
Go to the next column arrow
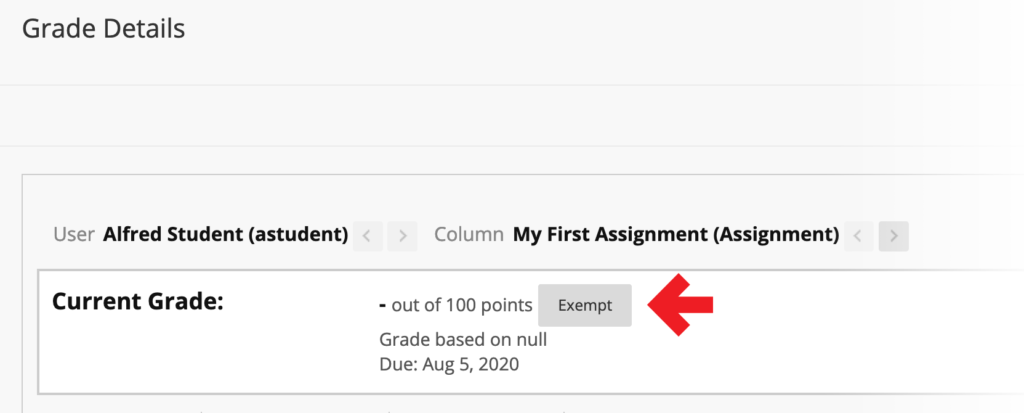tap(894, 236)
